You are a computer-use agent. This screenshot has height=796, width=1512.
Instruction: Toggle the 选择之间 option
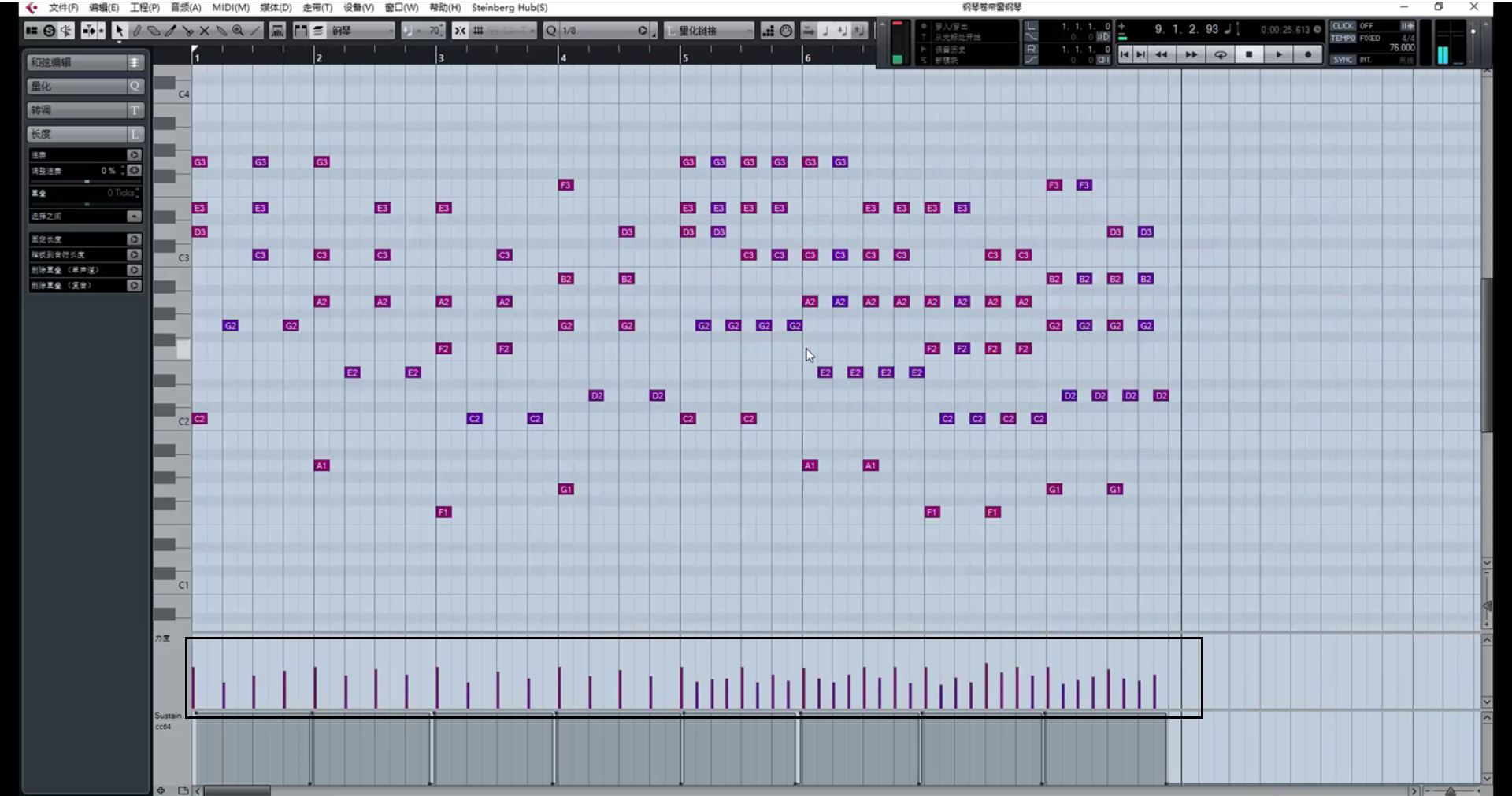click(x=134, y=216)
